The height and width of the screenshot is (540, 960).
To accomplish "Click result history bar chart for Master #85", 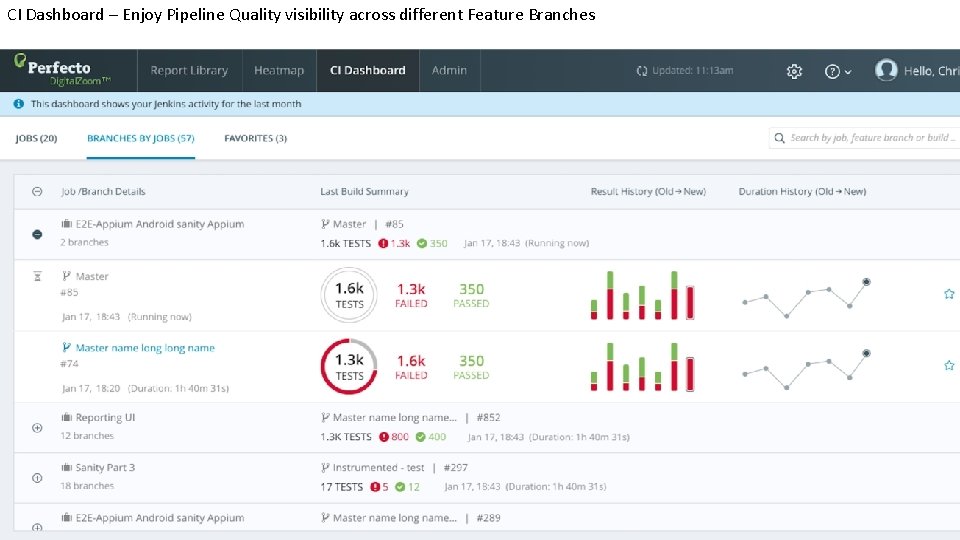I will click(x=642, y=295).
